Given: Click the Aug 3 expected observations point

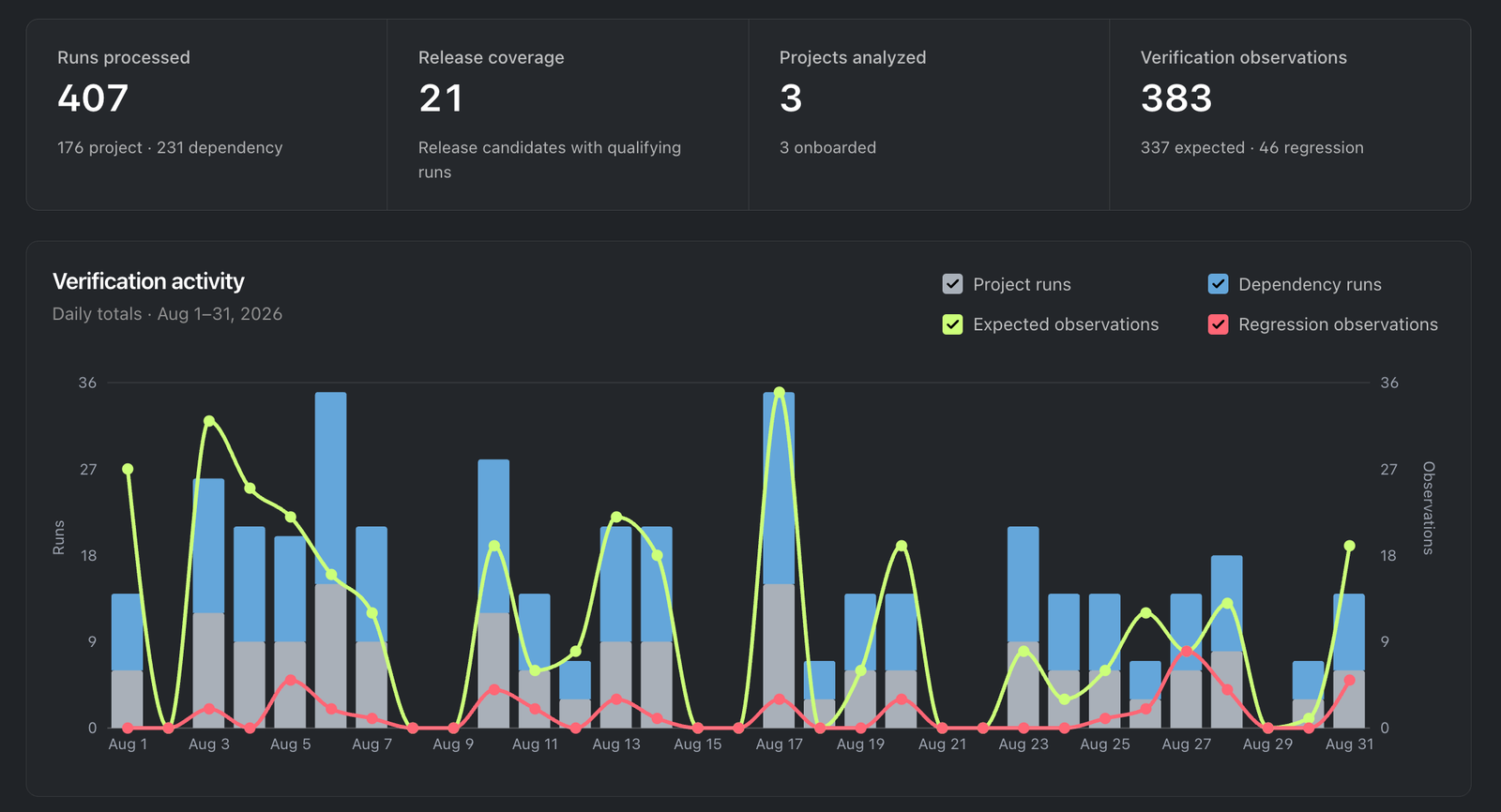Looking at the screenshot, I should (x=209, y=421).
